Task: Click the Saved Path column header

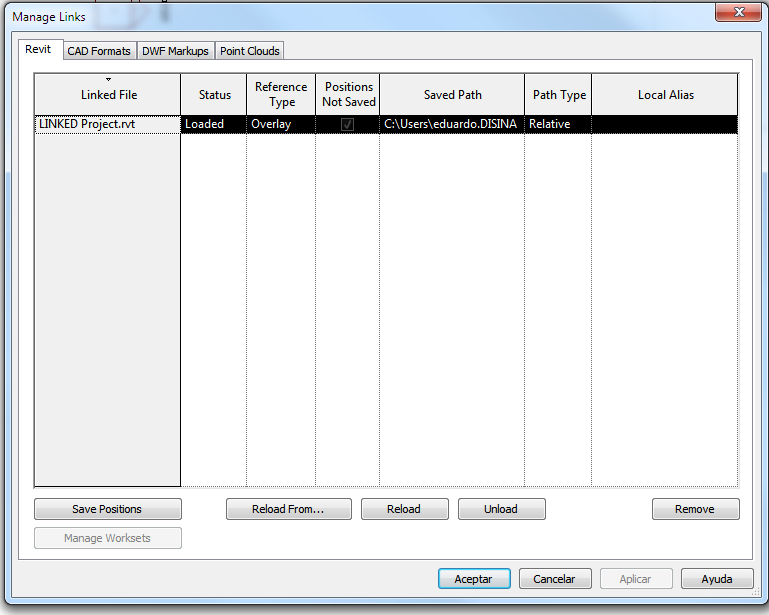Action: [452, 95]
